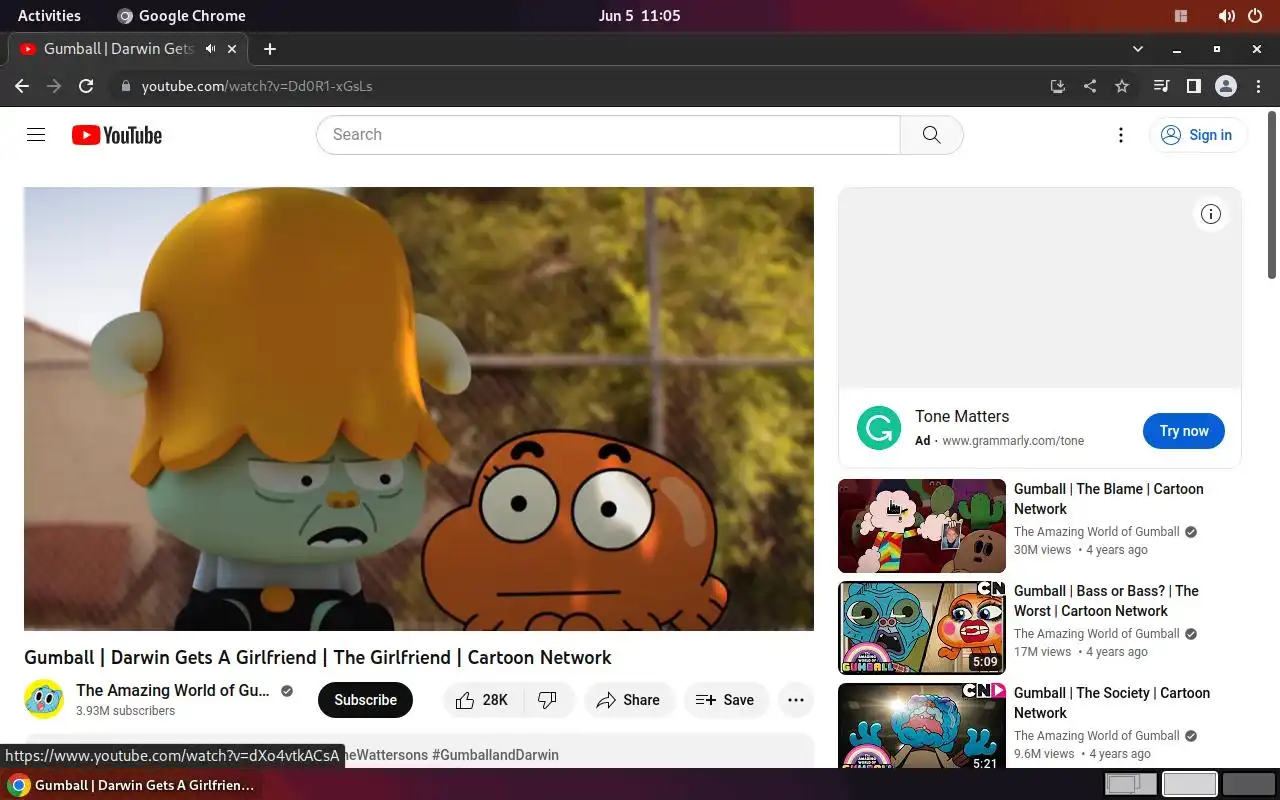Switch to second workspace in taskbar
Screen dimensions: 1280x800
(1190, 784)
